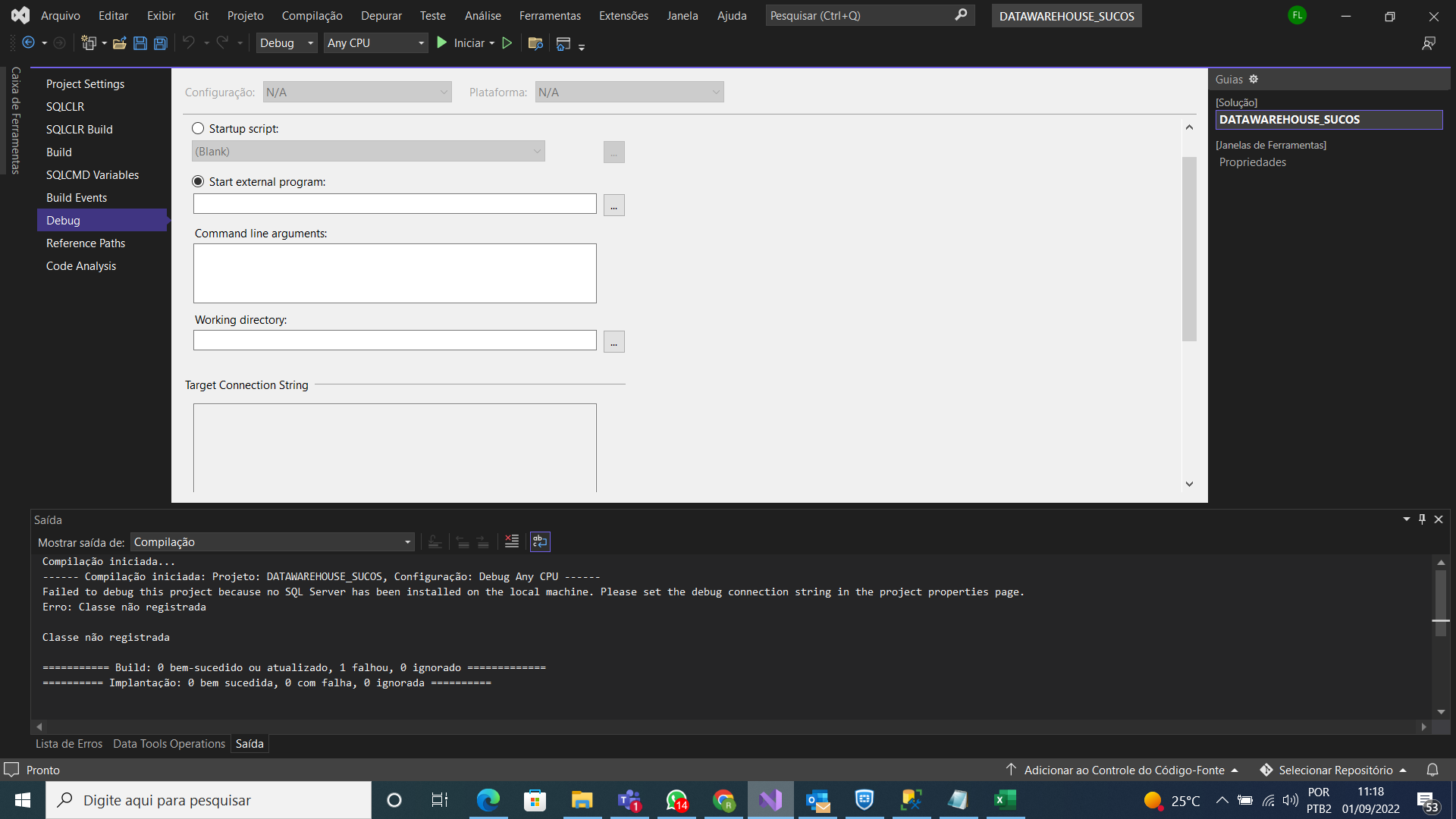This screenshot has width=1456, height=819.
Task: Save the current file using single disk icon
Action: pos(140,43)
